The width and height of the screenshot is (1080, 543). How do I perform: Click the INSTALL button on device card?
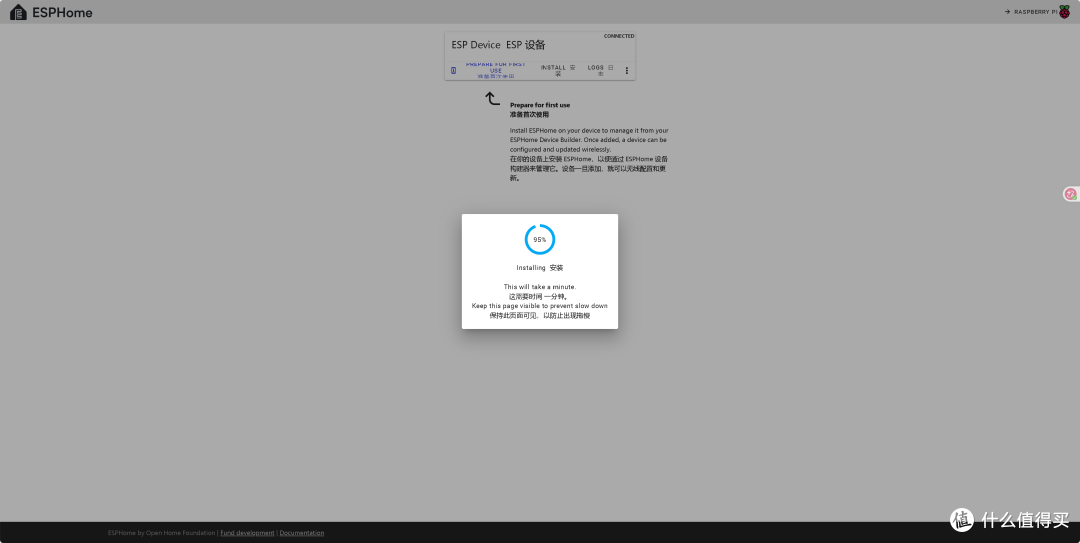(558, 70)
